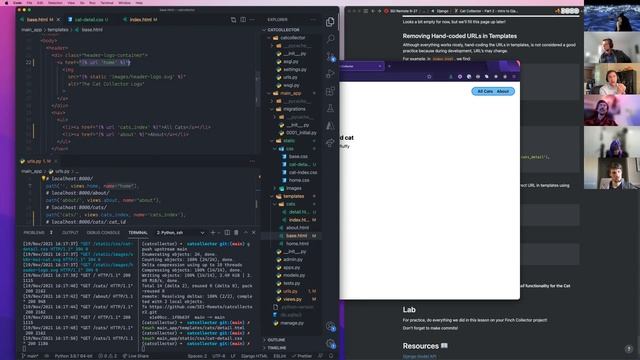This screenshot has height=360, width=640.
Task: Expand the images folder
Action: pyautogui.click(x=294, y=188)
